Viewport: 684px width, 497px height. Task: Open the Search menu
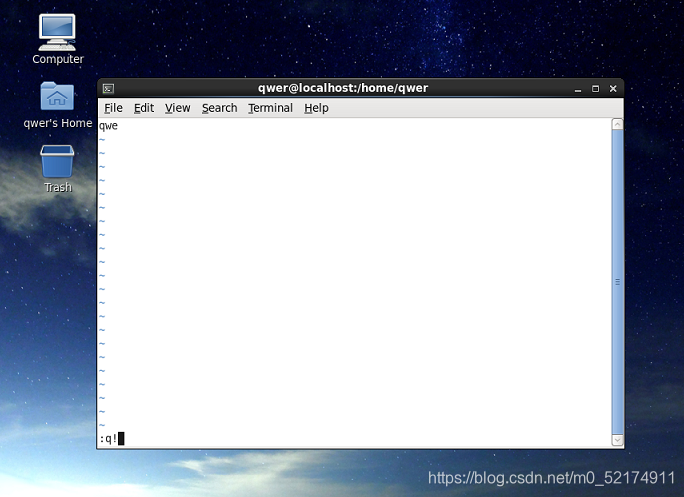coord(219,108)
